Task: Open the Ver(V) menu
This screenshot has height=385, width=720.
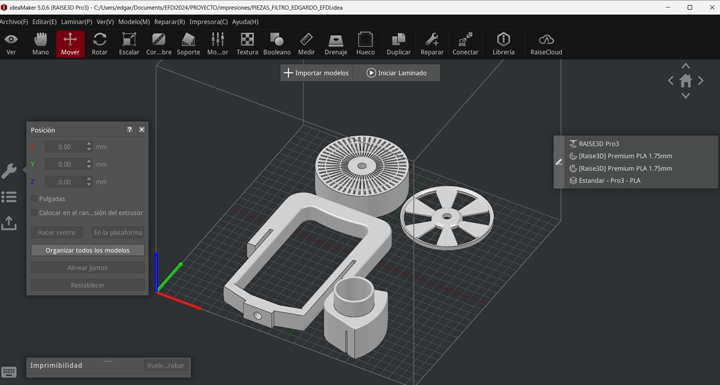Action: (x=105, y=22)
